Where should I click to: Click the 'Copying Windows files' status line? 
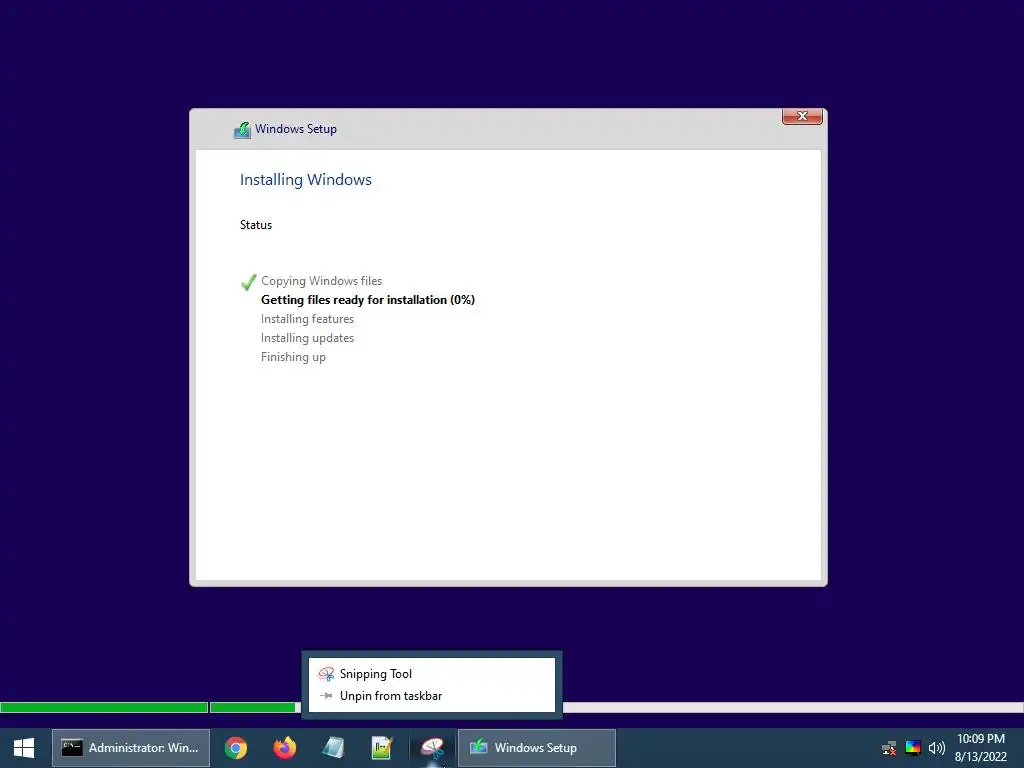click(x=321, y=281)
